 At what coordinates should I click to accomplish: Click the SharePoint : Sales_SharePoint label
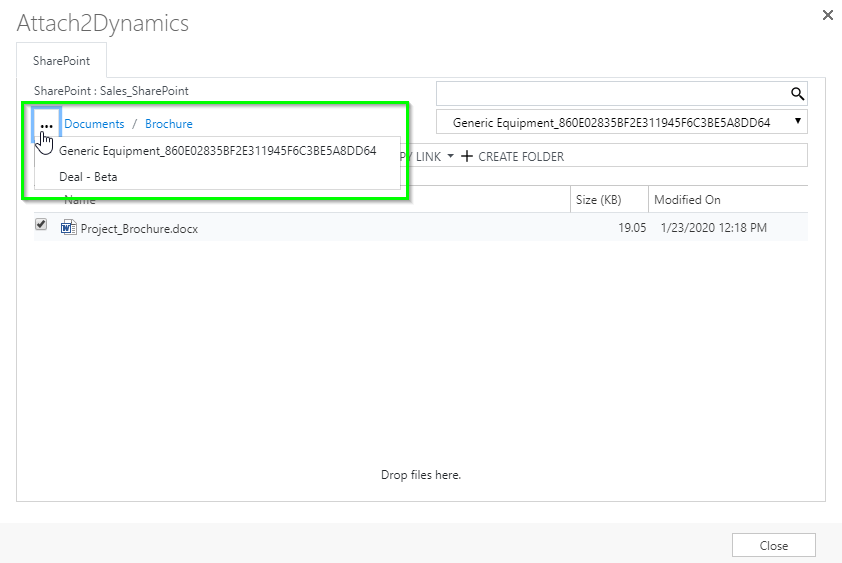click(x=111, y=91)
